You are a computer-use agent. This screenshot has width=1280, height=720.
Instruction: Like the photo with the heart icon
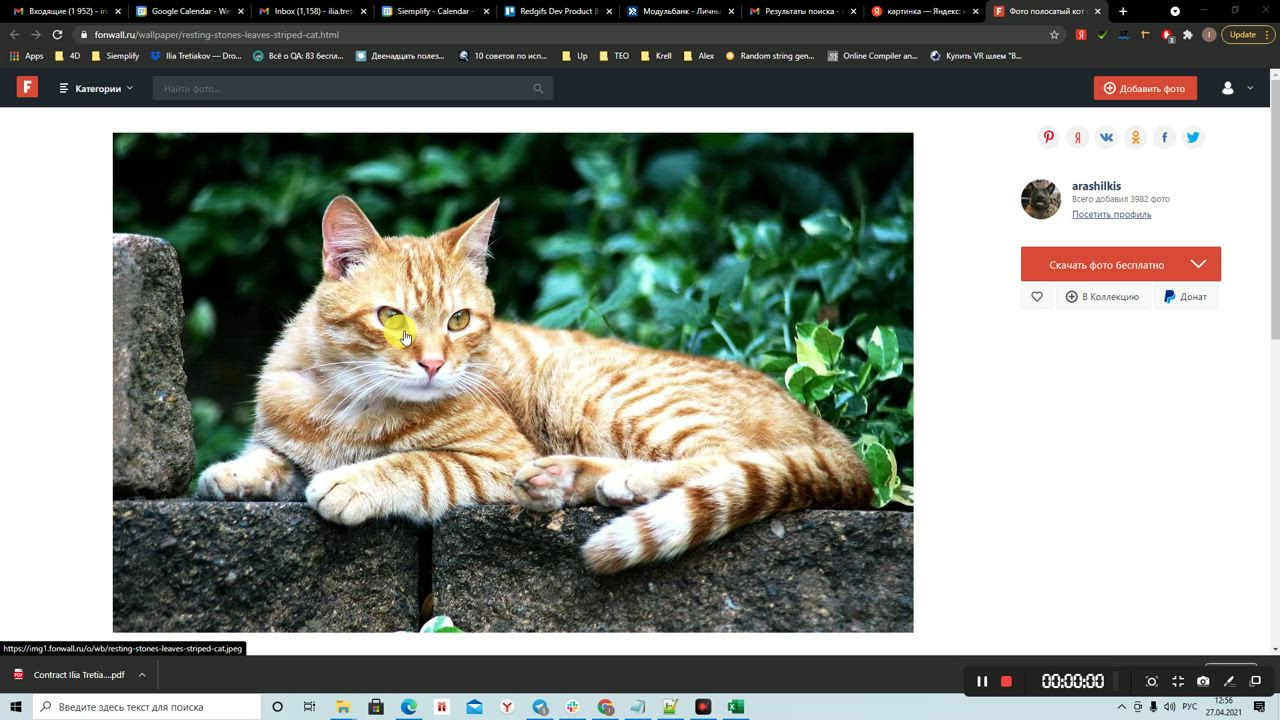pos(1036,297)
